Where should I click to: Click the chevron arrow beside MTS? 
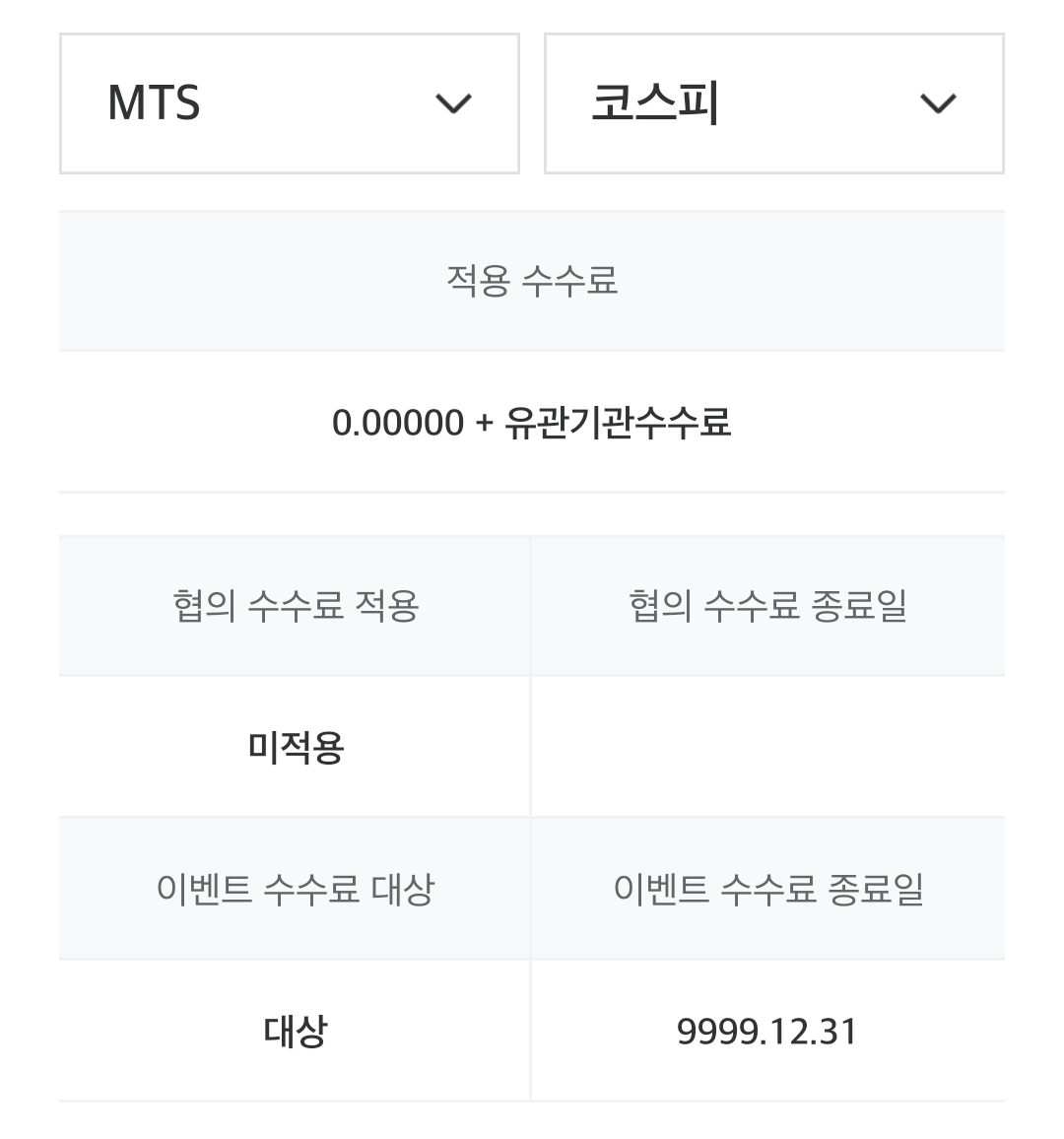click(x=453, y=103)
